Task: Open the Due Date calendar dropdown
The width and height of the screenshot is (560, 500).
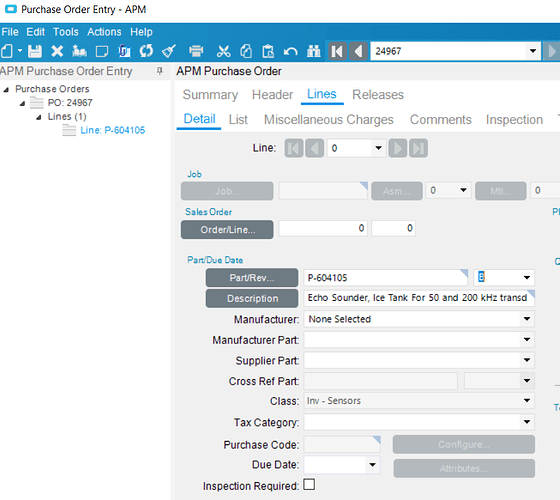Action: [372, 465]
